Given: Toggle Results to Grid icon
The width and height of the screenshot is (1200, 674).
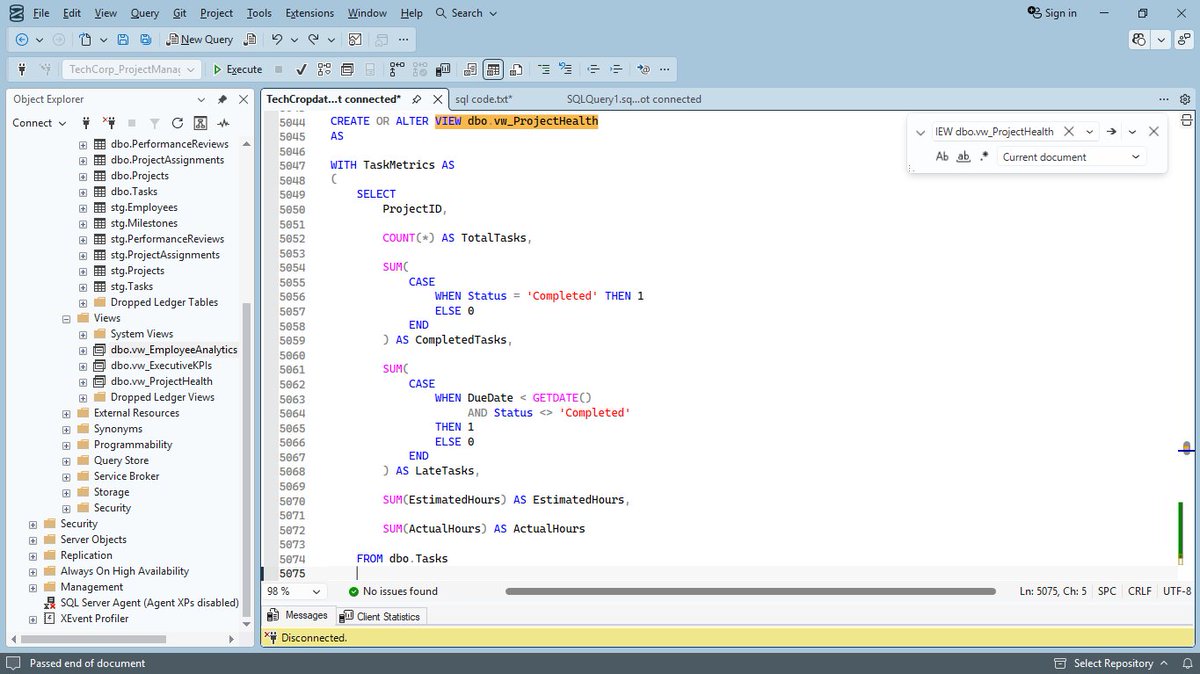Looking at the screenshot, I should click(x=492, y=69).
